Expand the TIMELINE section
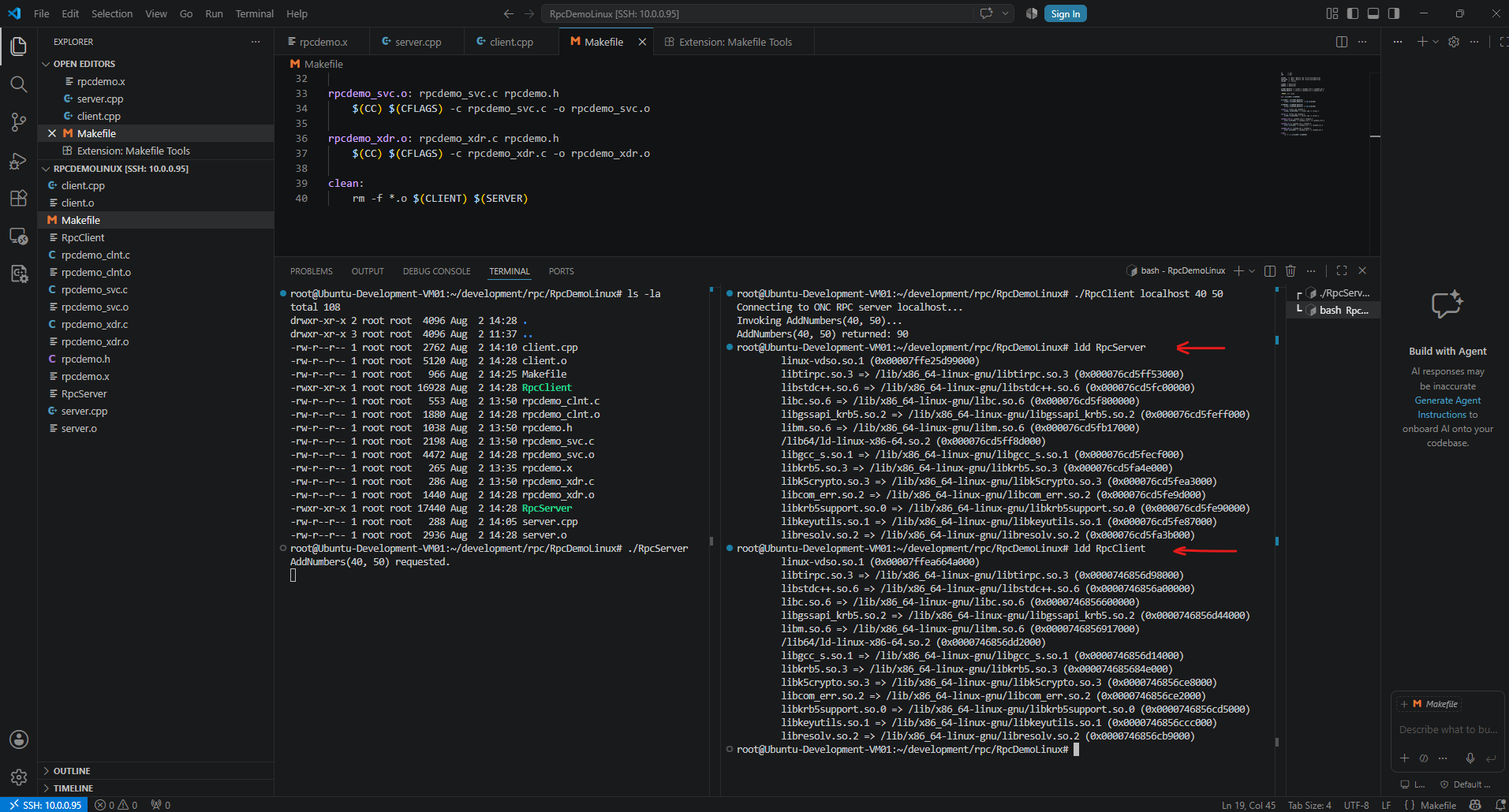Viewport: 1509px width, 812px height. click(156, 788)
